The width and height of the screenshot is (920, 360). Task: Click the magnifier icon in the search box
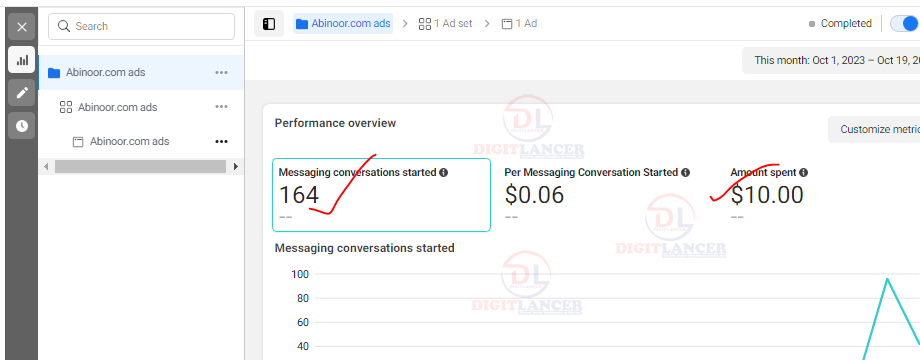(x=63, y=26)
